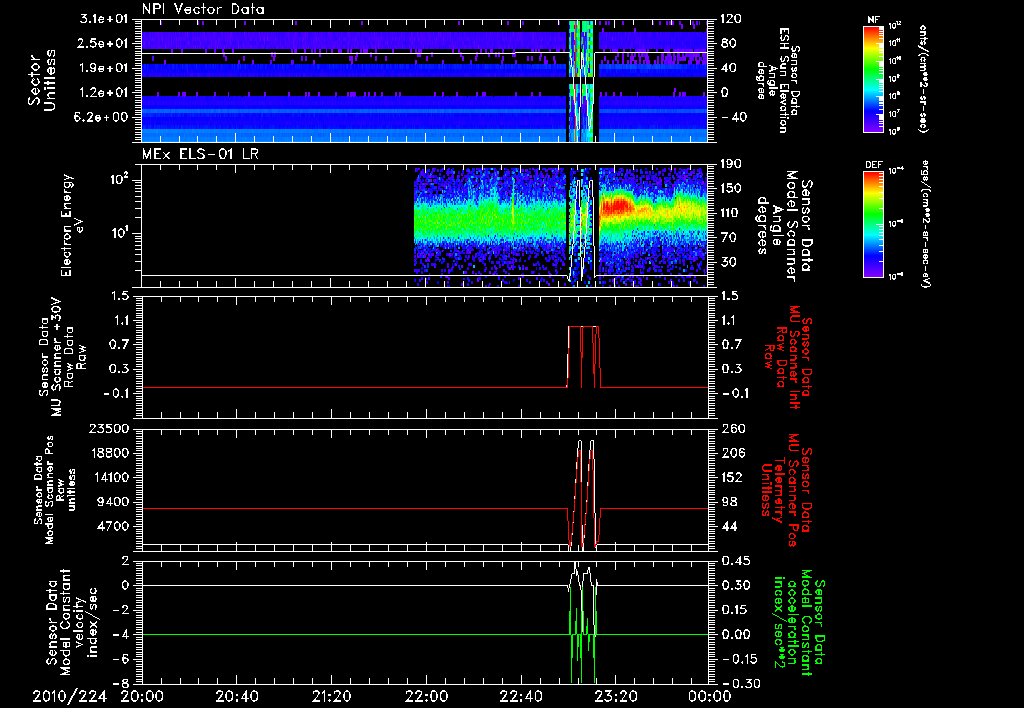1024x708 pixels.
Task: Click the double peak in scanner position plot
Action: [x=585, y=493]
